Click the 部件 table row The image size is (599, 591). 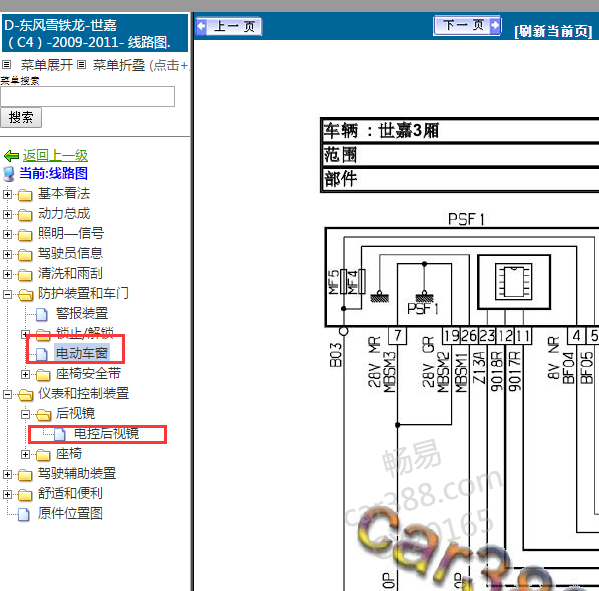(460, 179)
